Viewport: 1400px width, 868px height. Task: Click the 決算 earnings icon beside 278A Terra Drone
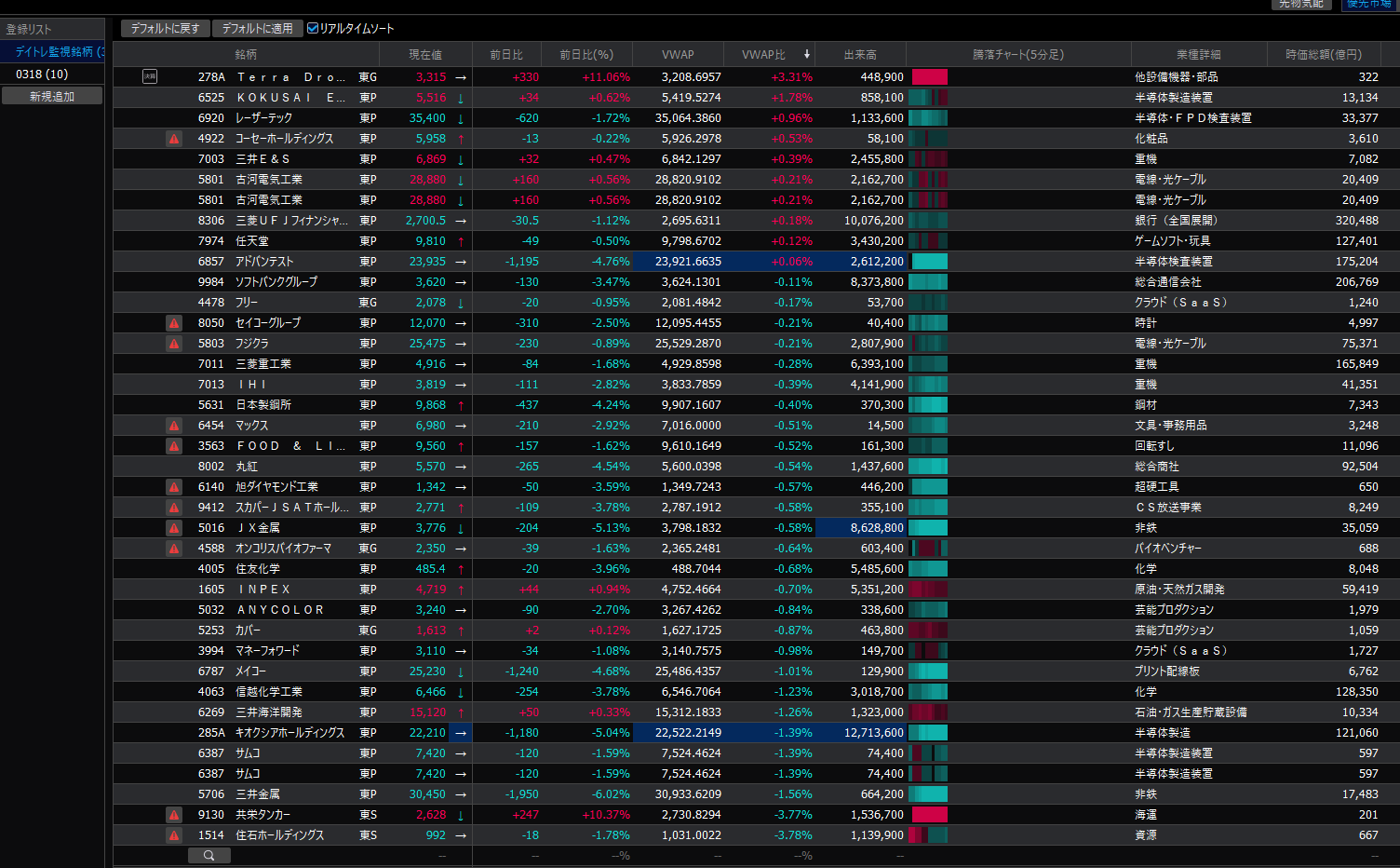[x=150, y=77]
